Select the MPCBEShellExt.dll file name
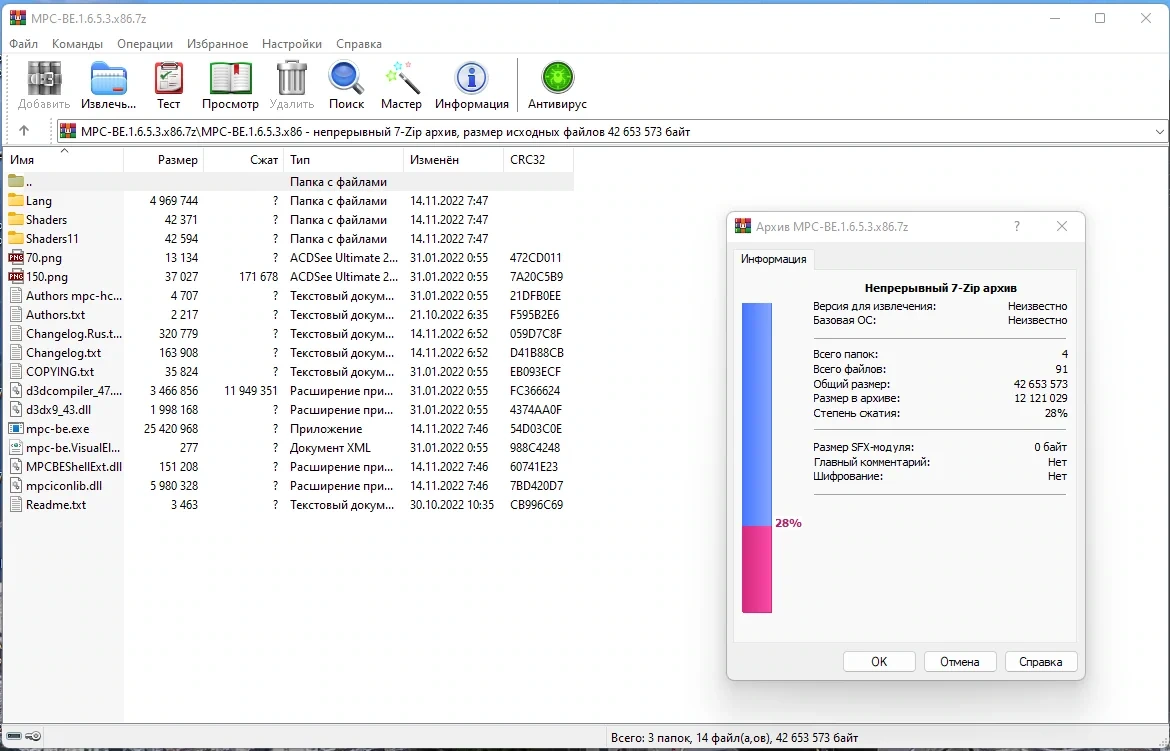1170x751 pixels. pos(74,467)
